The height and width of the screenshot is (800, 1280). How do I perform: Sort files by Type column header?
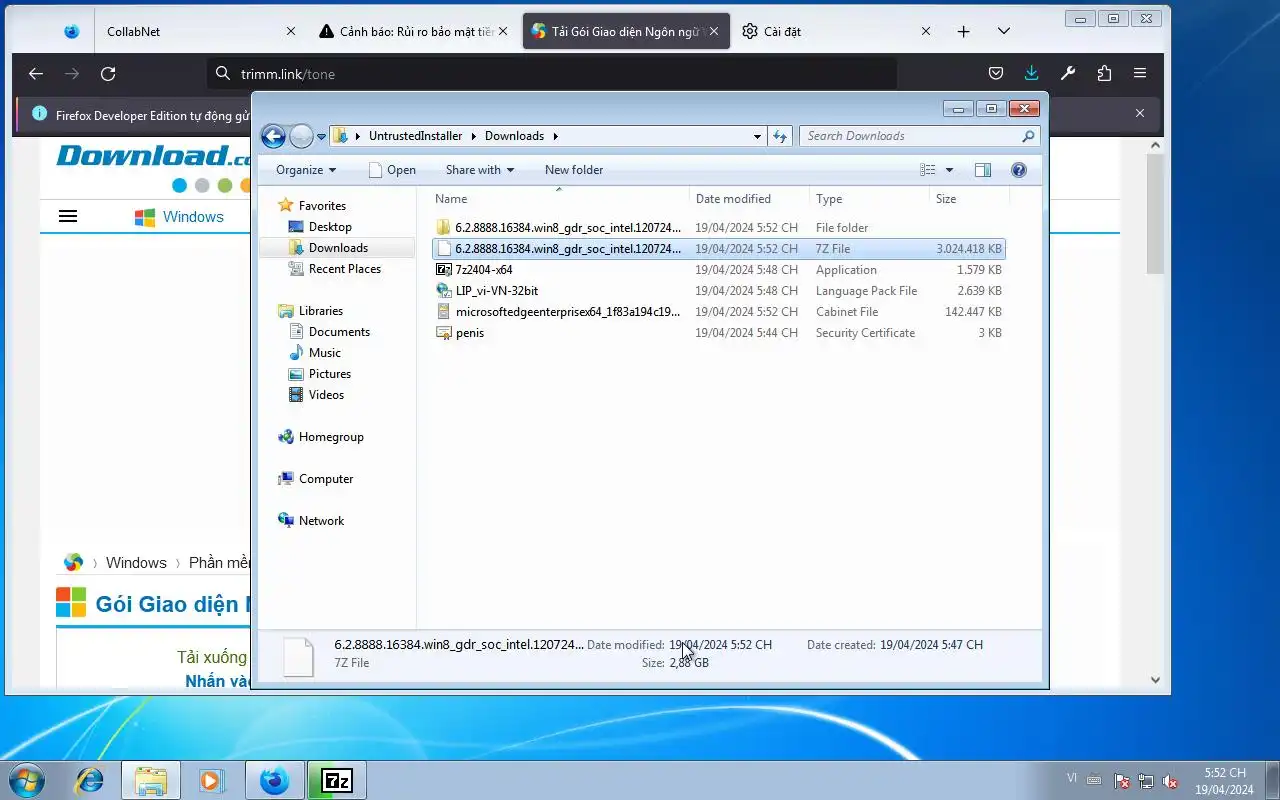pyautogui.click(x=870, y=199)
